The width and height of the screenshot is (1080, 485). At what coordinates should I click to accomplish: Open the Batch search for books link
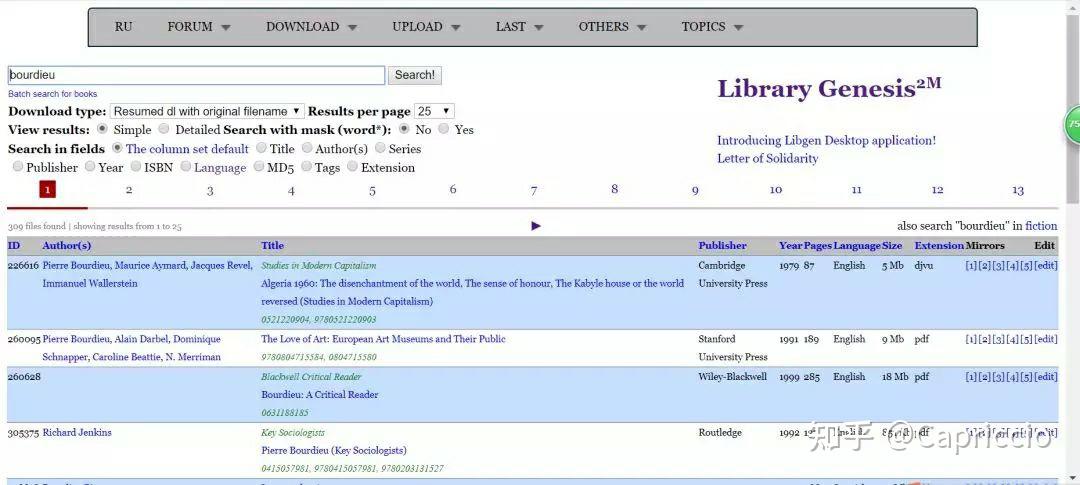click(x=52, y=94)
